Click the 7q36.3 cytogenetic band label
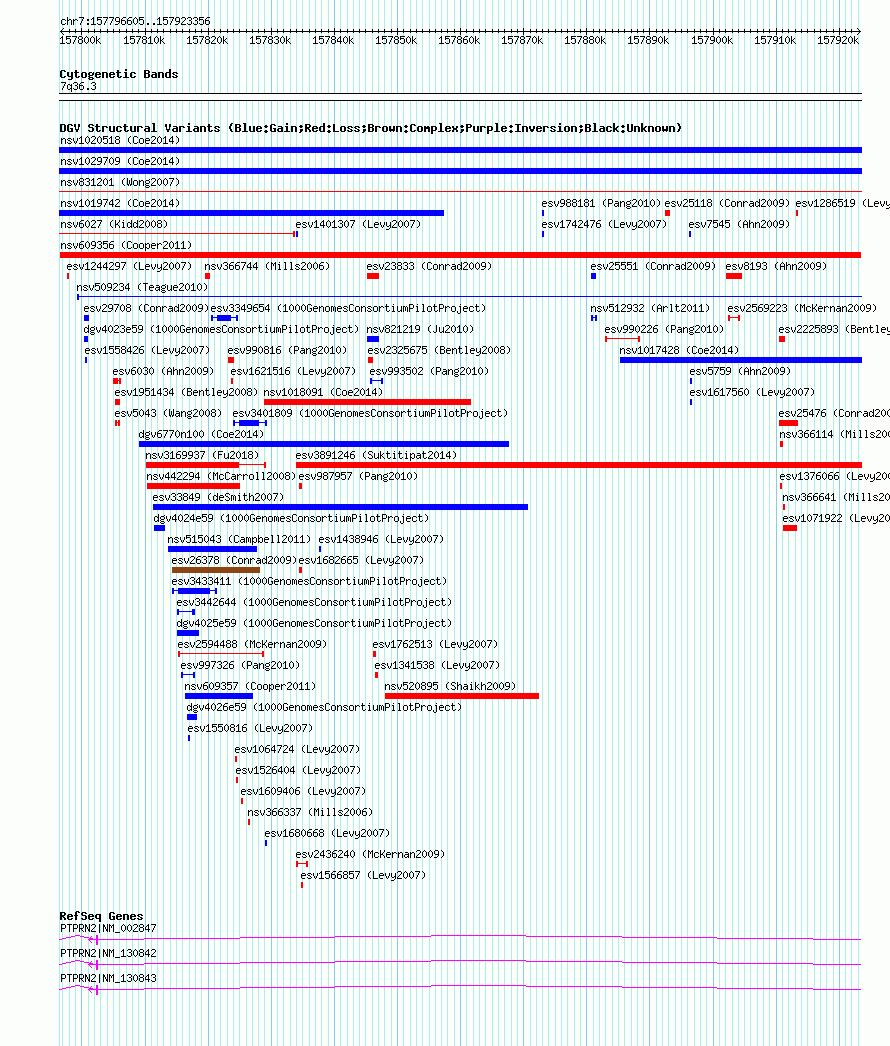This screenshot has width=890, height=1046. point(78,87)
